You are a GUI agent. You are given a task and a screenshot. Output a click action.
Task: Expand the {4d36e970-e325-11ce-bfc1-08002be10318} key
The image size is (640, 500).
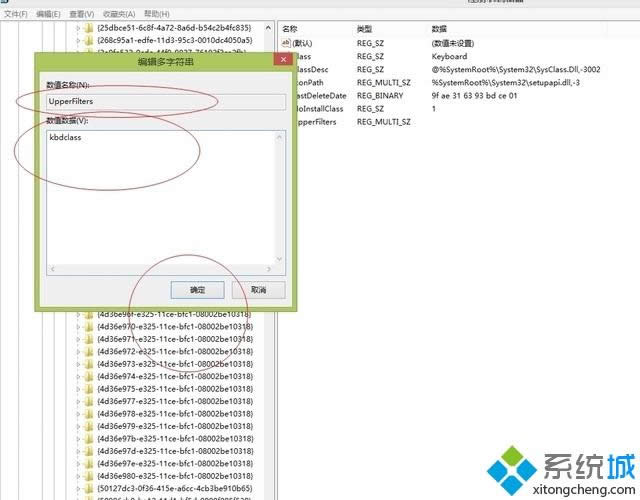(x=78, y=327)
